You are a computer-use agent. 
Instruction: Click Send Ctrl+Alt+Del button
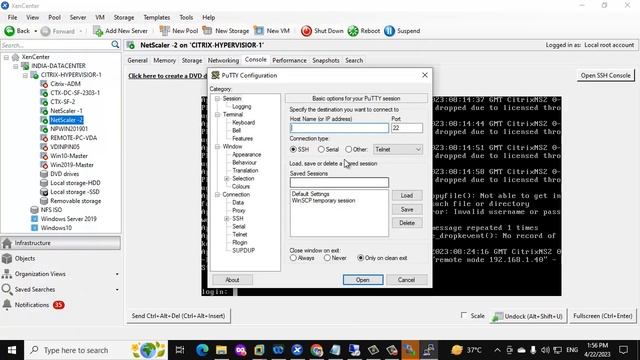pos(178,316)
